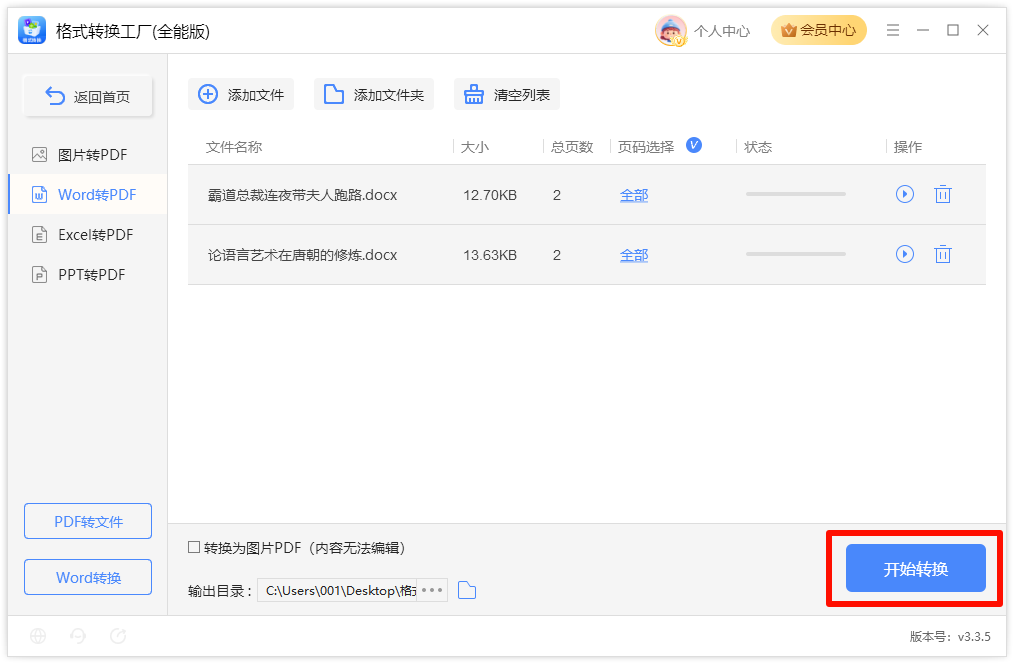Screen dimensions: 1014x664
Task: Click 添加文件夹 add folder button
Action: point(374,94)
